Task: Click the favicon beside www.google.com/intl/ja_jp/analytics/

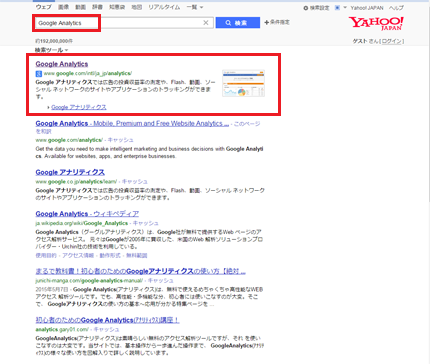Action: 39,74
